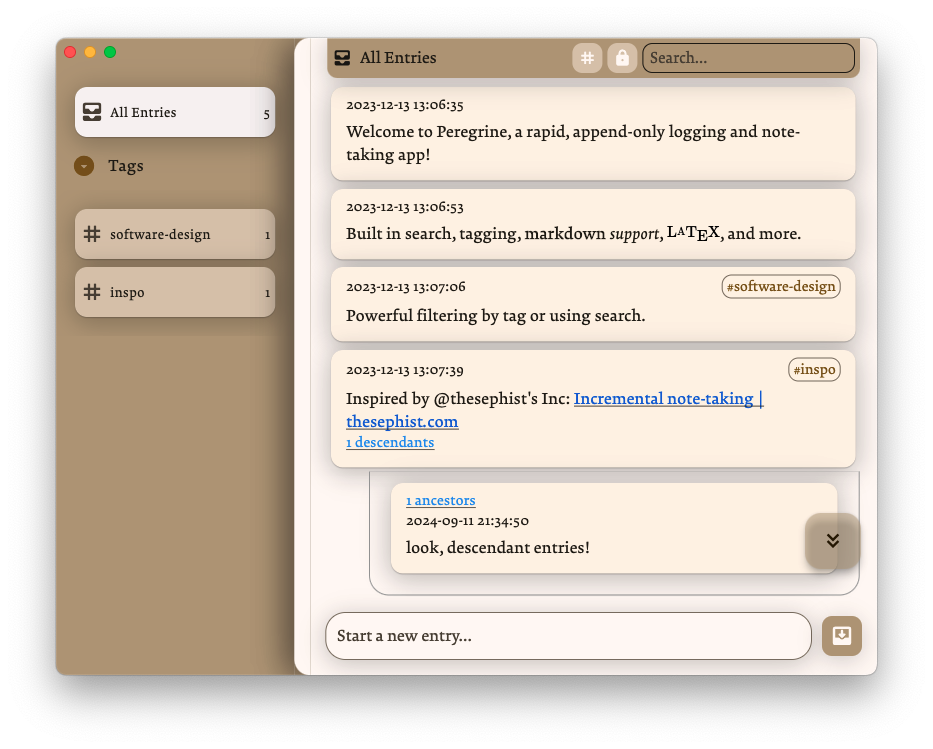Collapse the Tags section
The height and width of the screenshot is (749, 933).
(x=84, y=165)
